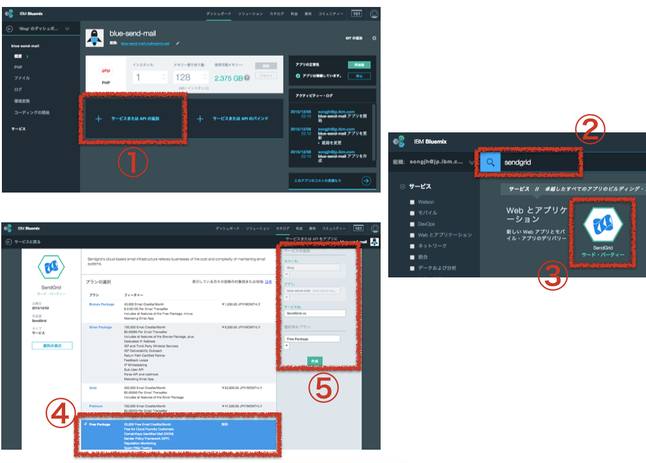The height and width of the screenshot is (463, 646).
Task: Click the edit pencil beside app route
Action: pyautogui.click(x=178, y=43)
